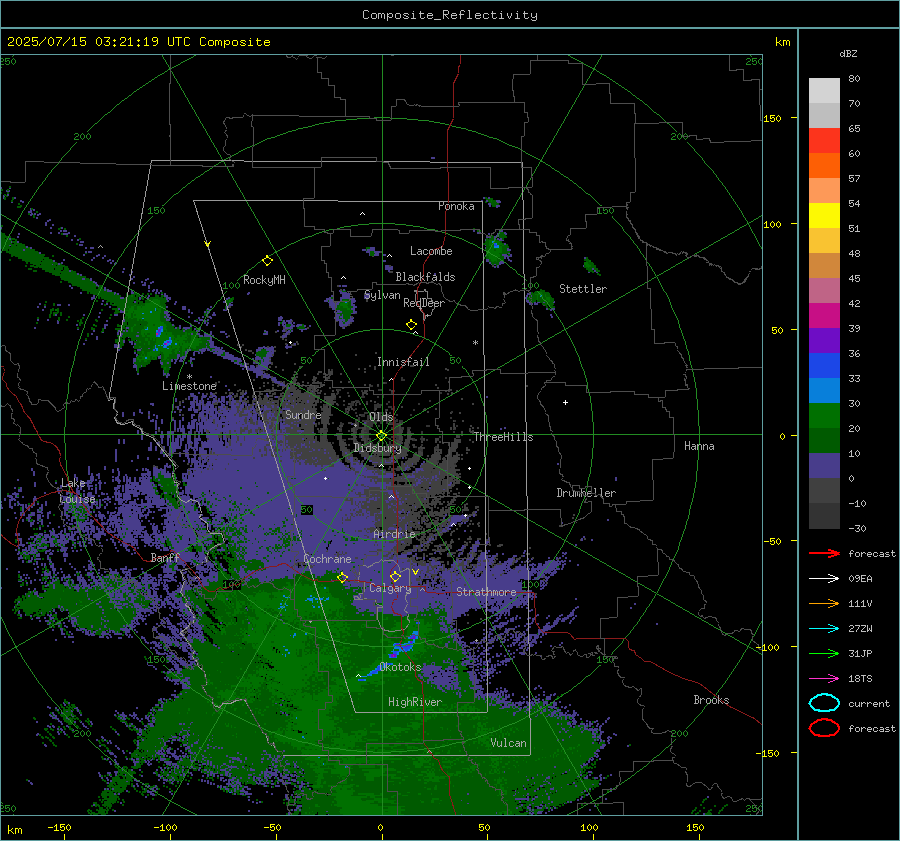Click the Vulcan city label

(508, 743)
